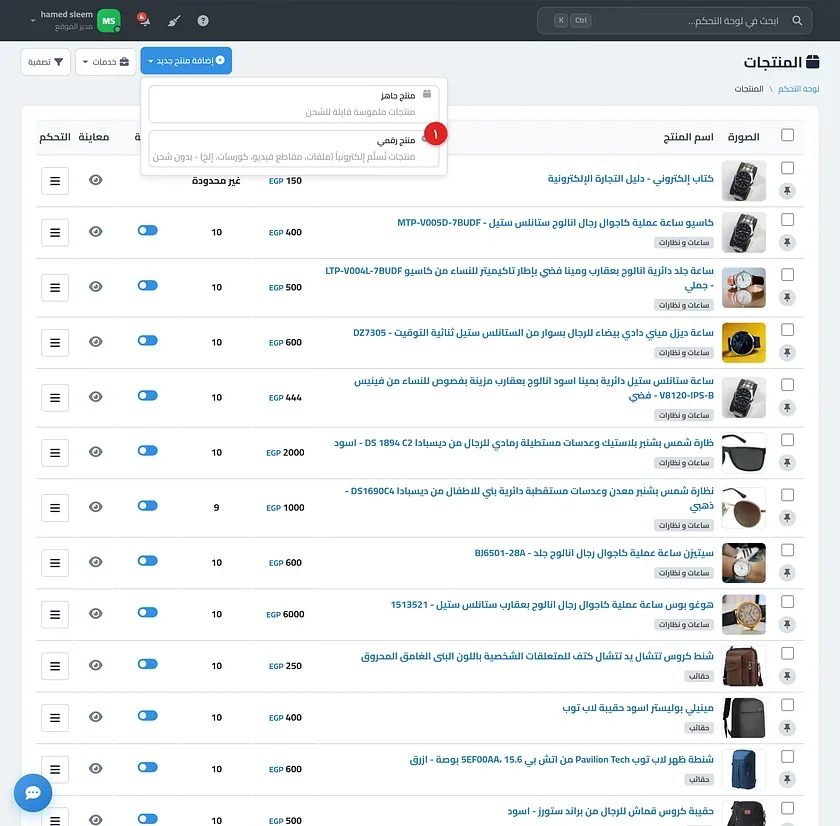Toggle status switch for Casio LTP-V004L-7BUDF
This screenshot has height=826, width=840.
coord(147,286)
